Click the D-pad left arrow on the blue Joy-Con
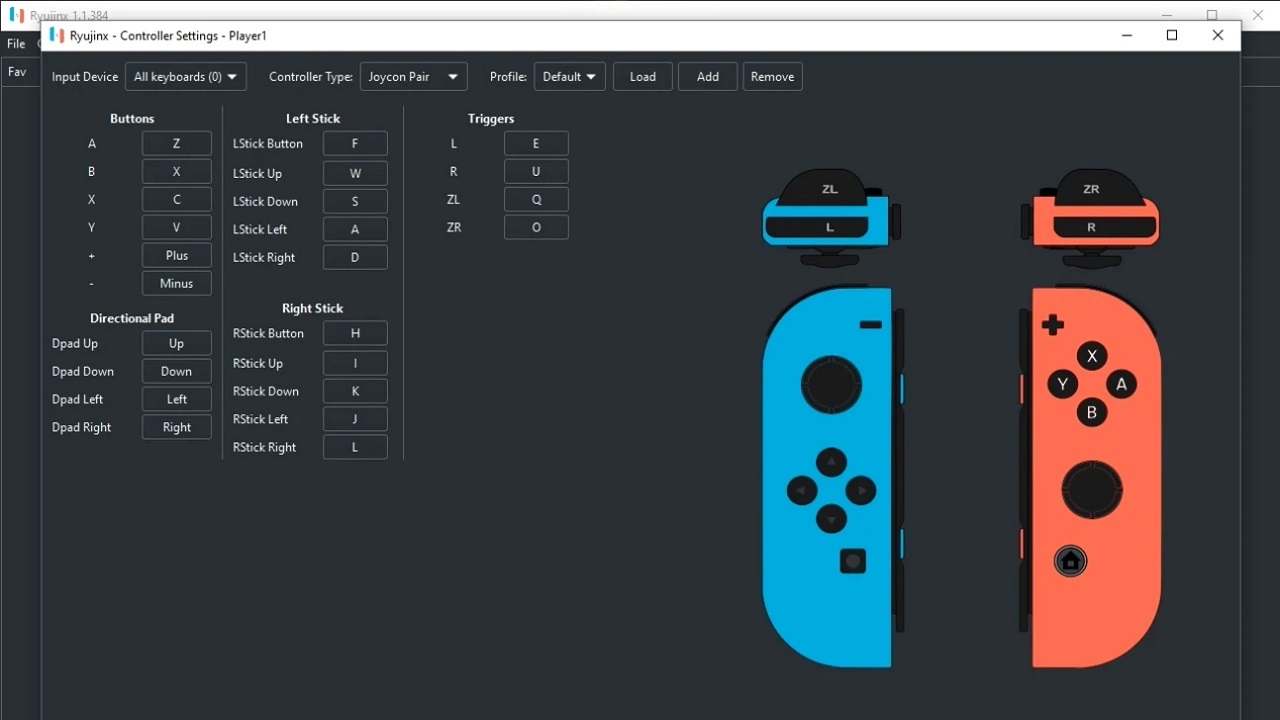Image resolution: width=1280 pixels, height=720 pixels. (802, 490)
